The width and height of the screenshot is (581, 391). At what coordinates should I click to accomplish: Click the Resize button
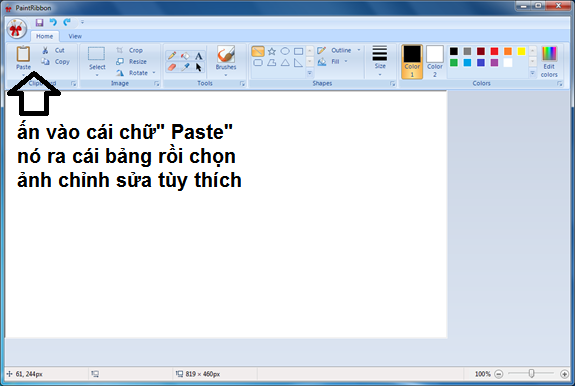tap(132, 62)
